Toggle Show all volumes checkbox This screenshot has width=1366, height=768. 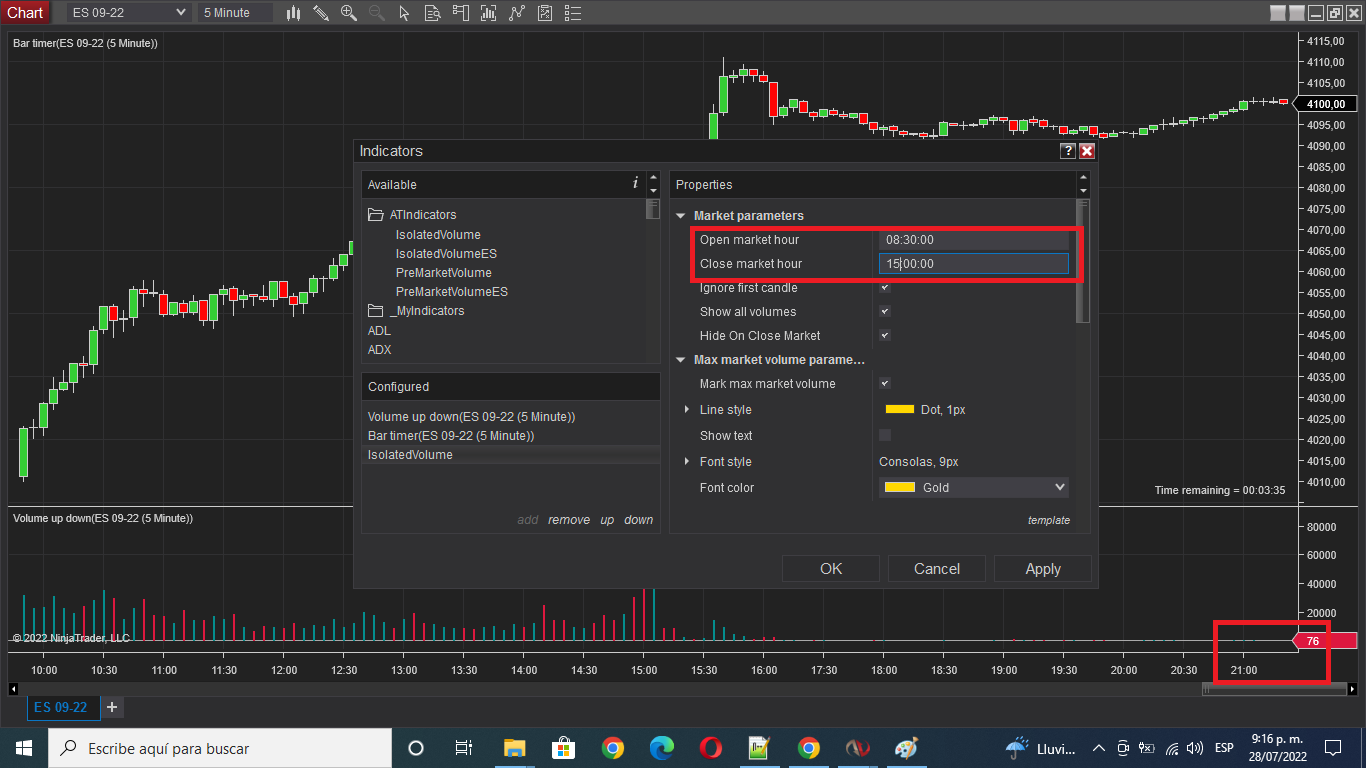(884, 312)
